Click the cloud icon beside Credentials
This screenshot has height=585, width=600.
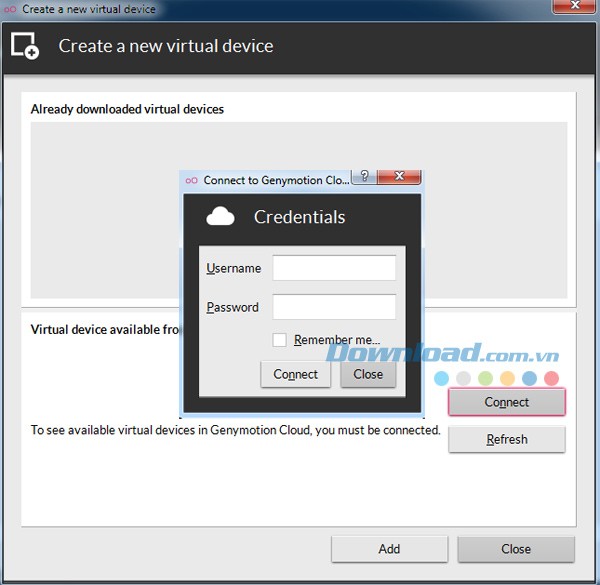click(x=220, y=216)
